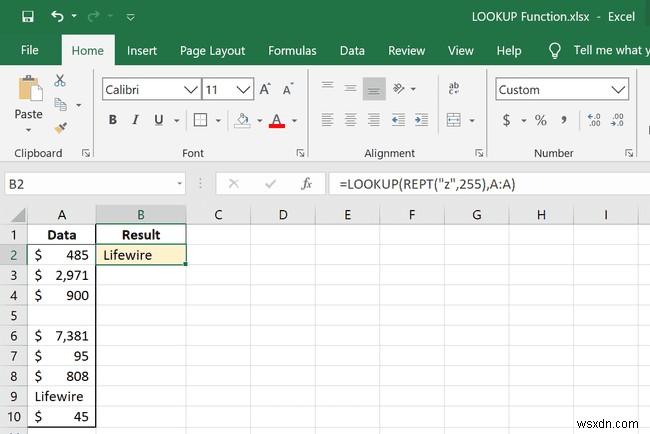Click Decrease Font Size icon

[288, 89]
